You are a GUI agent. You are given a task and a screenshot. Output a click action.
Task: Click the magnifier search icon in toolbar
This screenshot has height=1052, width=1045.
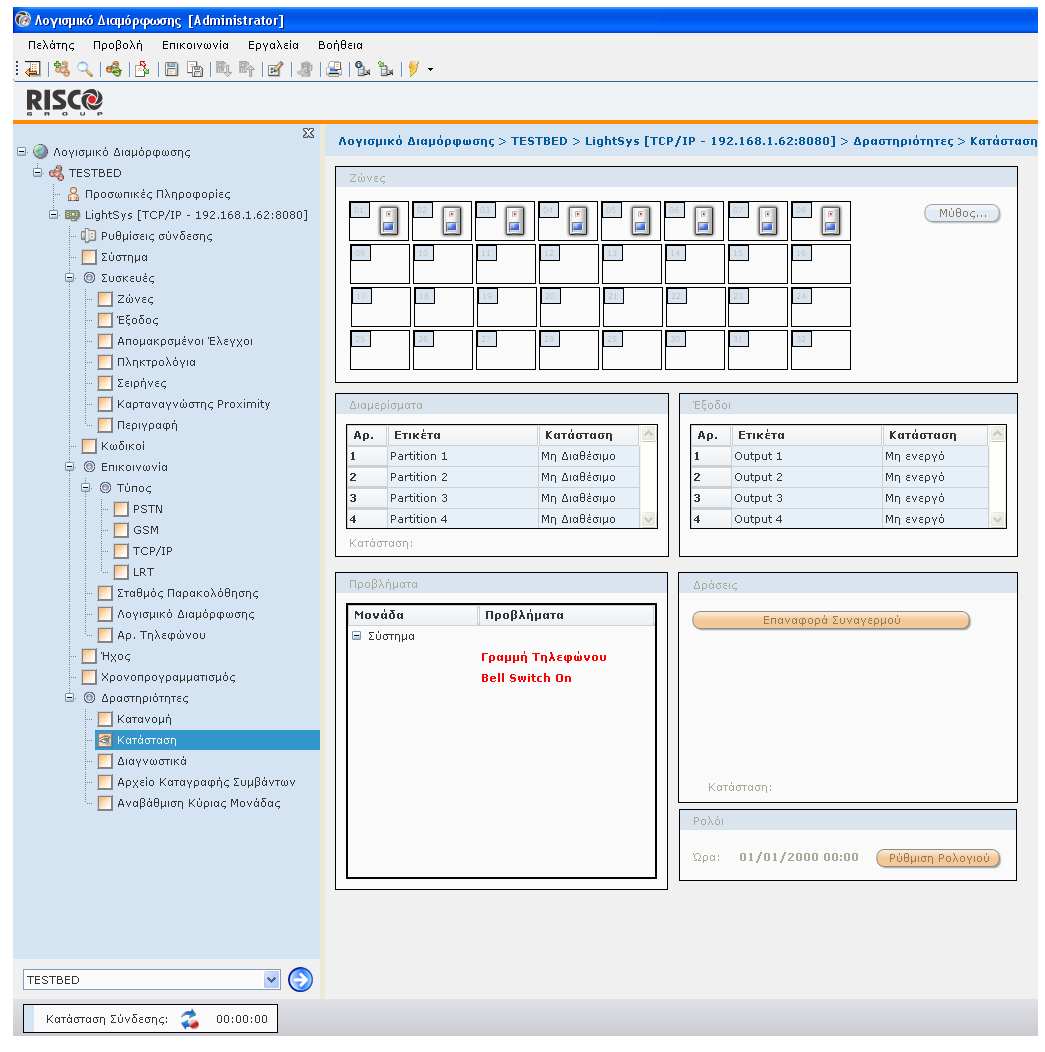(85, 69)
